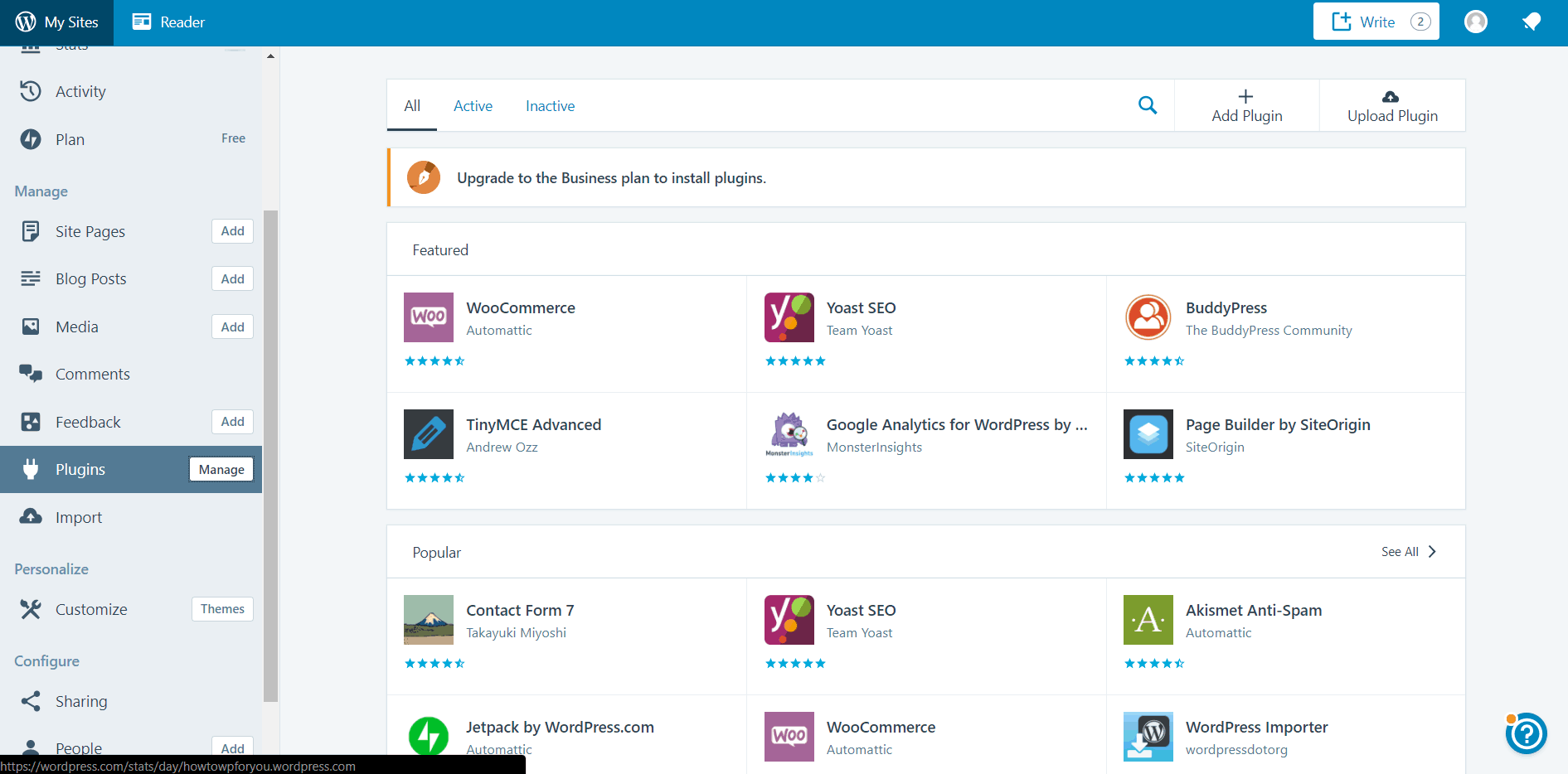The height and width of the screenshot is (774, 1568).
Task: Click the Free label beside Plan
Action: coord(233,138)
